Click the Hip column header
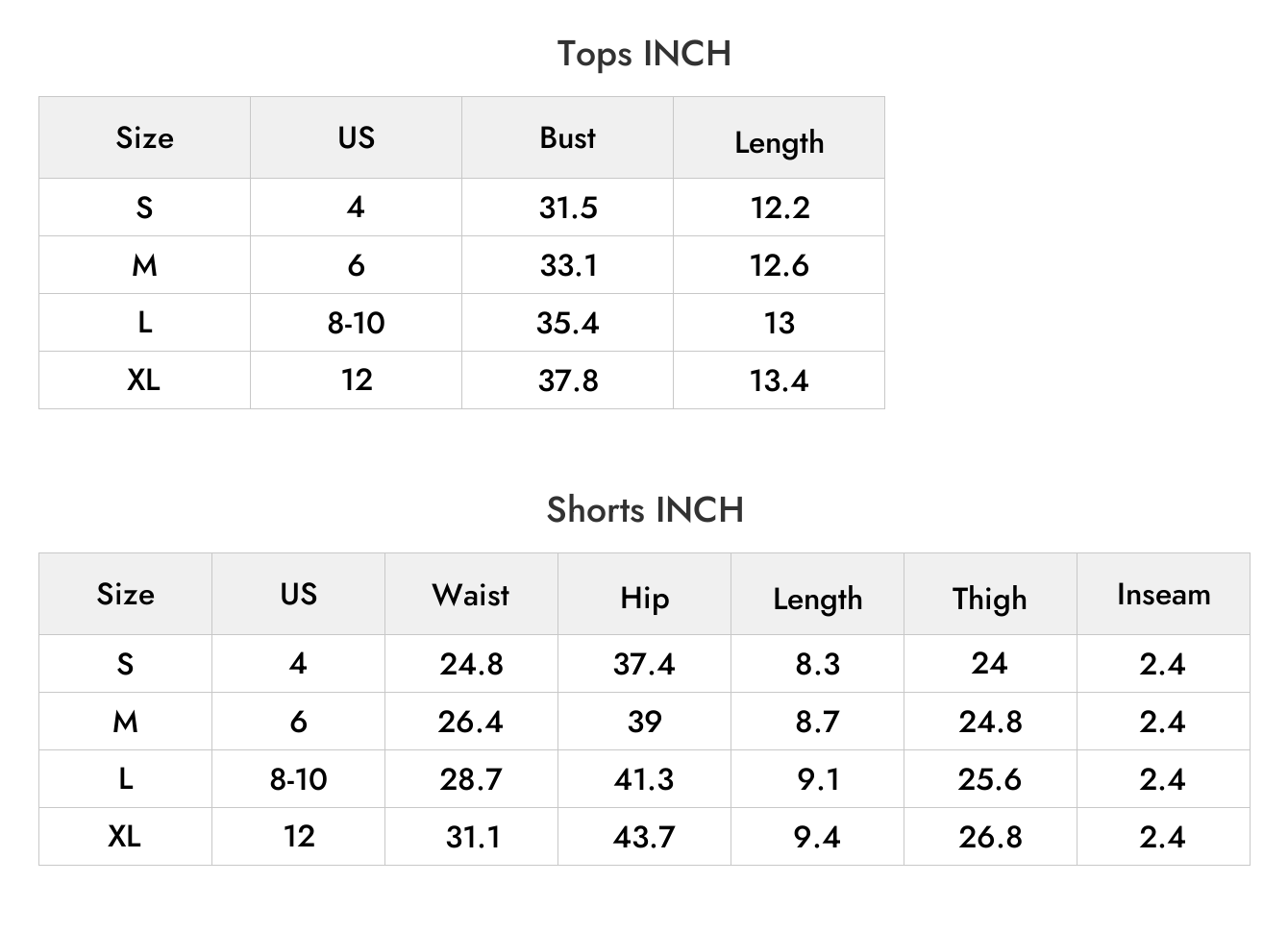Screen dimensions: 1288x932 coord(644,598)
